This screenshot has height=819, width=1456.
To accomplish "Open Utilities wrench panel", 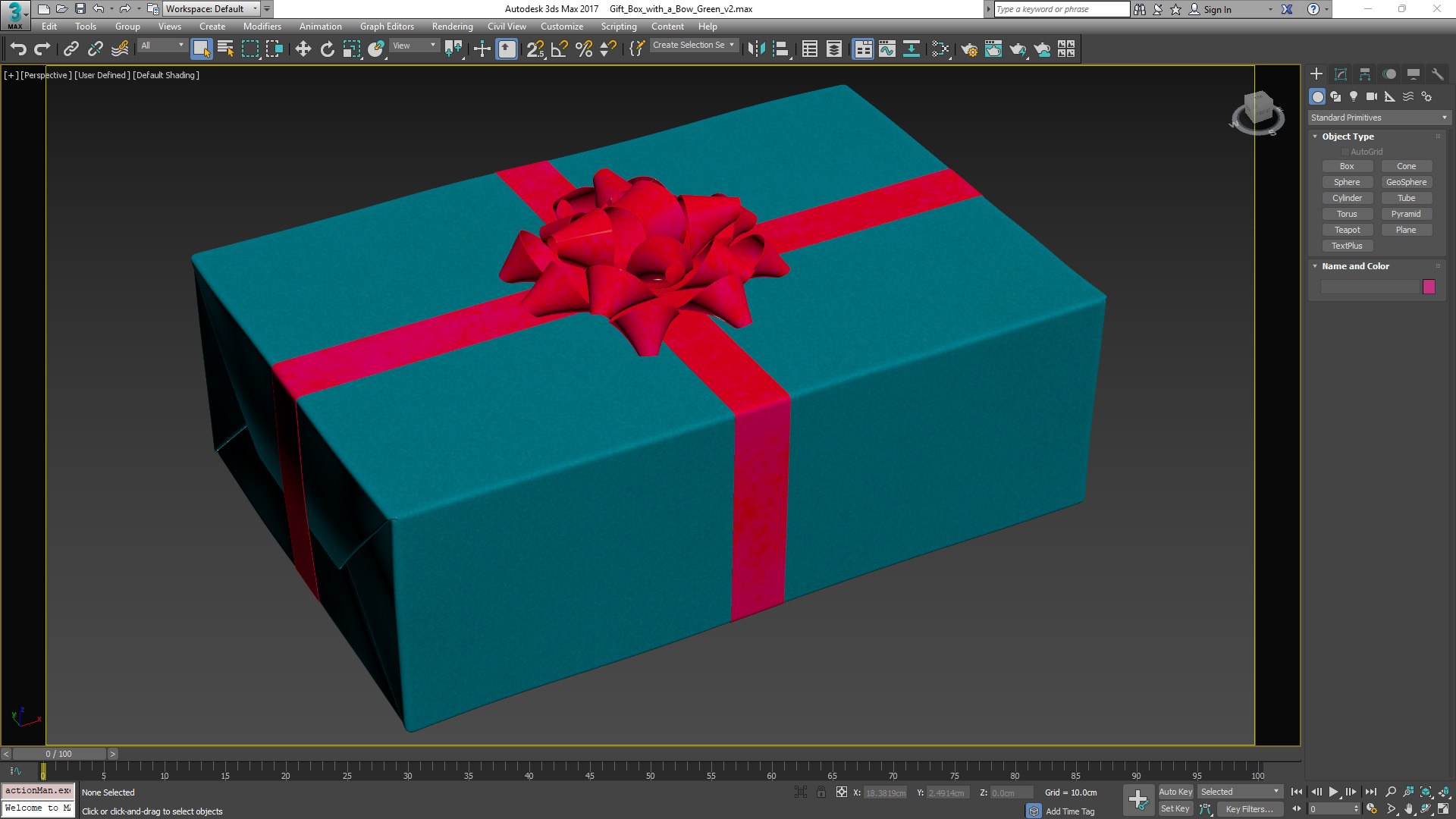I will [1438, 74].
